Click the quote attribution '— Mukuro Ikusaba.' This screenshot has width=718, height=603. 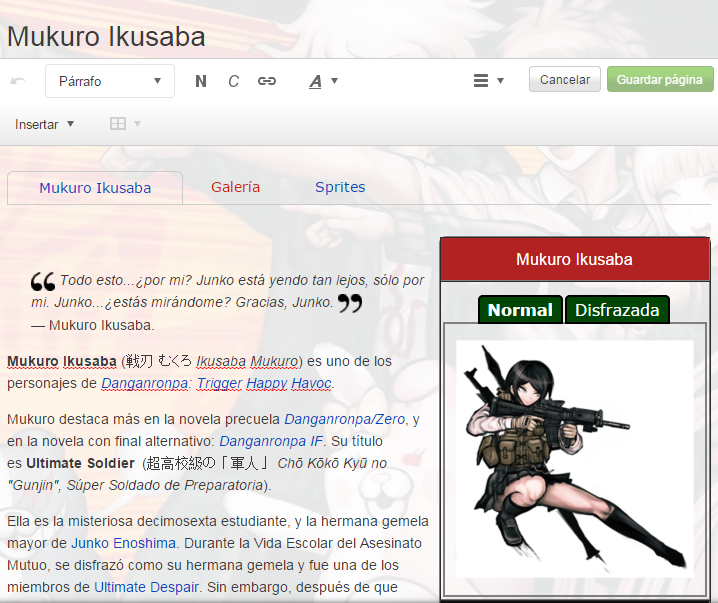click(x=93, y=325)
